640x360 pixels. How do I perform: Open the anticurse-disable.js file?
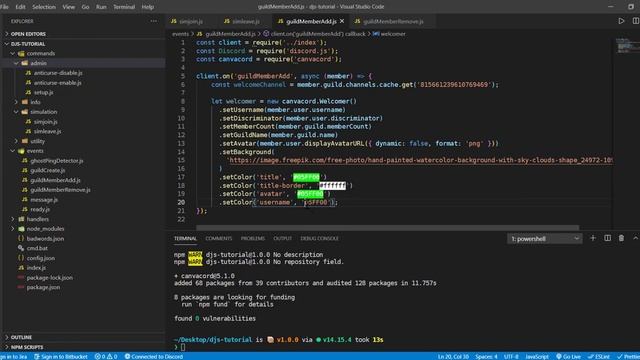click(58, 73)
